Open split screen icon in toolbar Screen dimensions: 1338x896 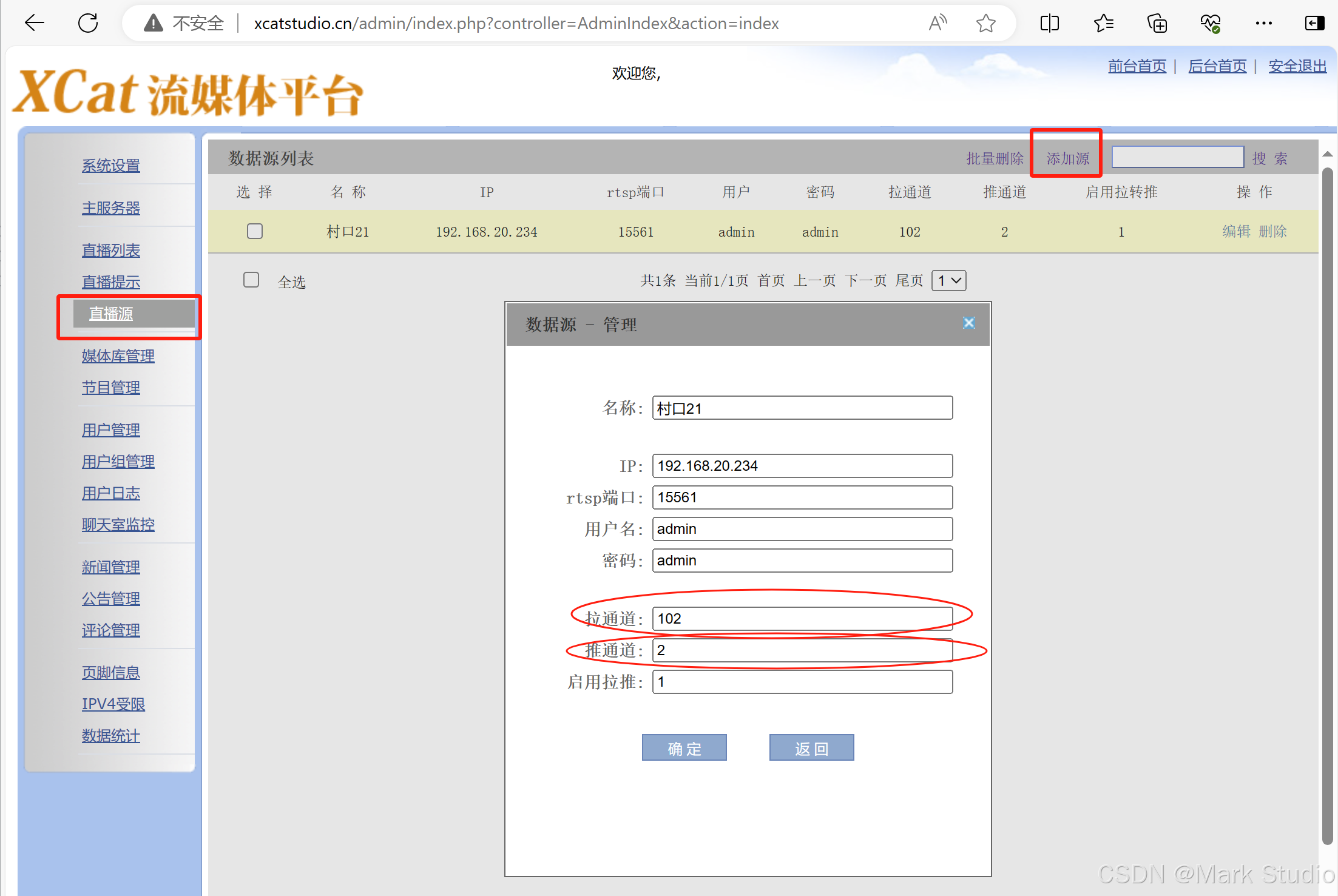[1049, 23]
